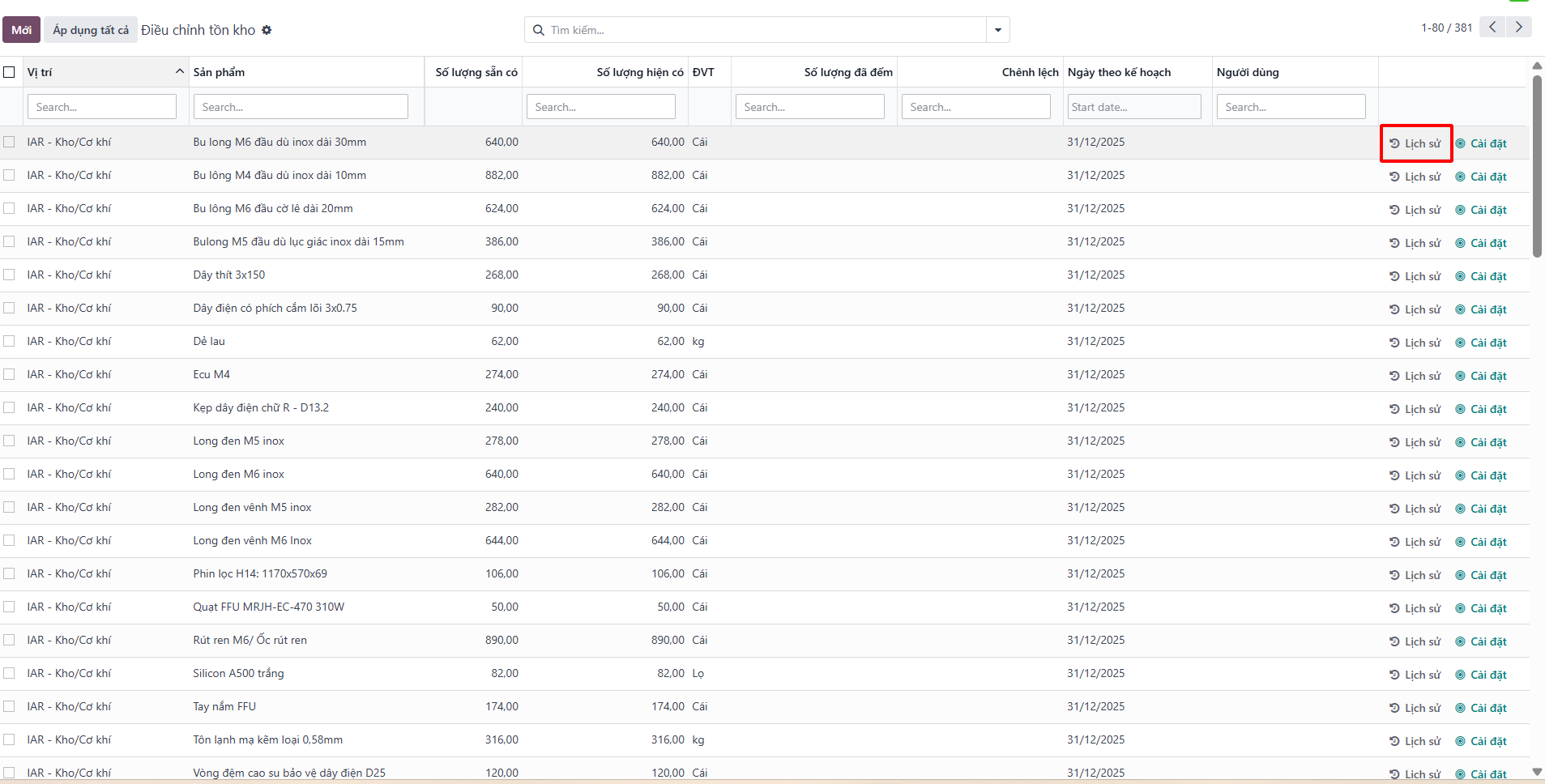Click the Mới button

click(x=22, y=30)
